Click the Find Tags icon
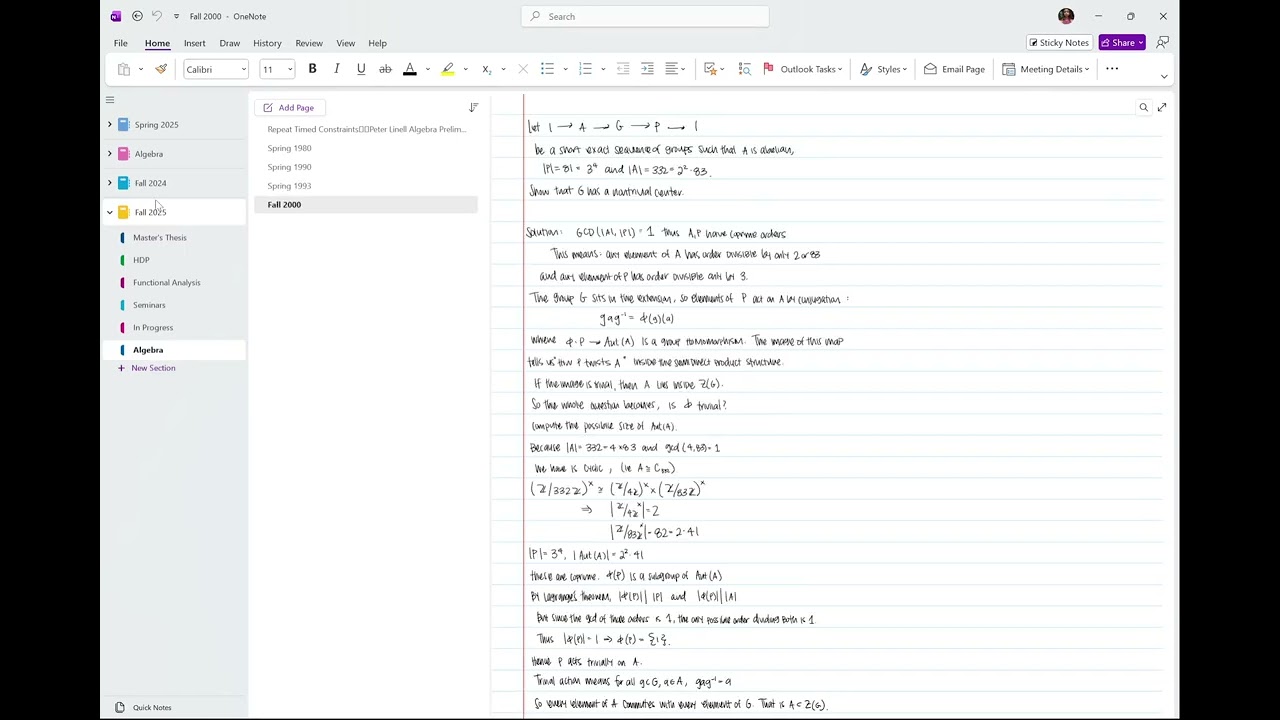This screenshot has width=1280, height=720. click(745, 69)
